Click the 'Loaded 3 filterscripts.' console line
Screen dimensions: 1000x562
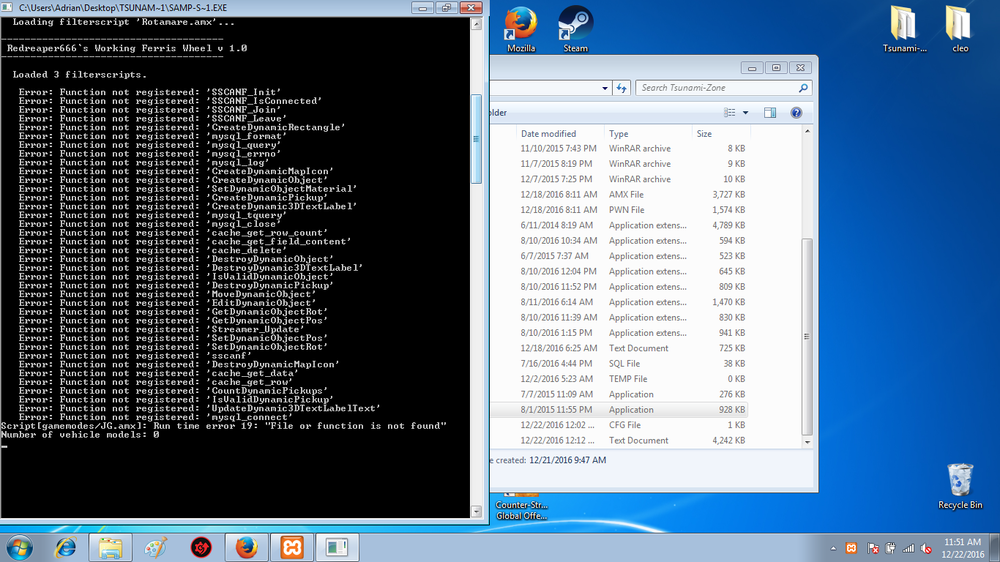(80, 75)
